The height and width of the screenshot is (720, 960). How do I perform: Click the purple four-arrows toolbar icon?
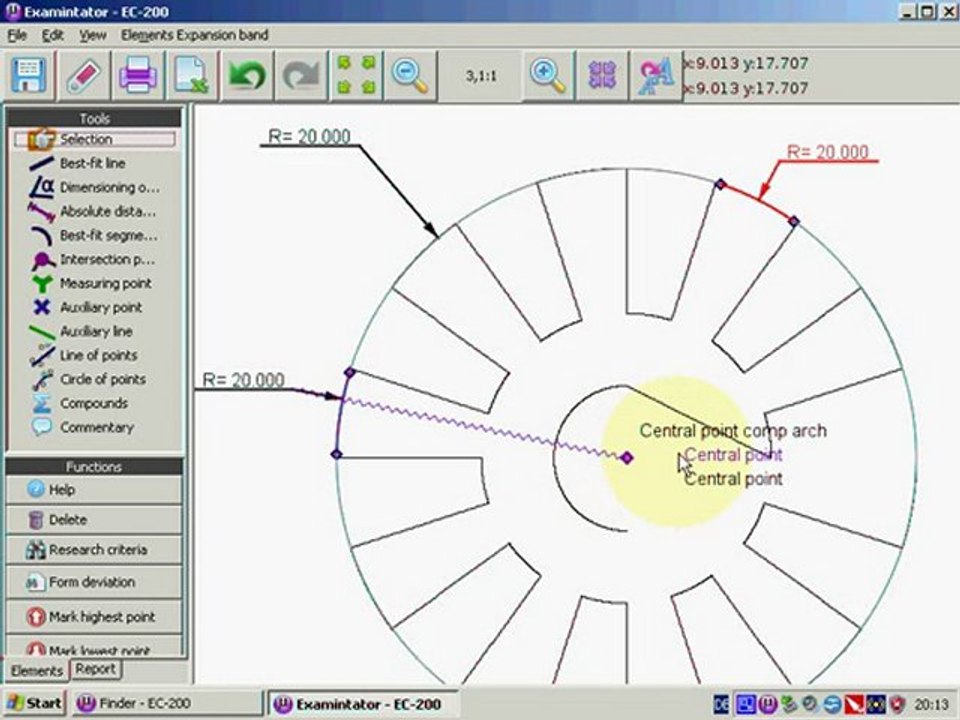(x=602, y=76)
